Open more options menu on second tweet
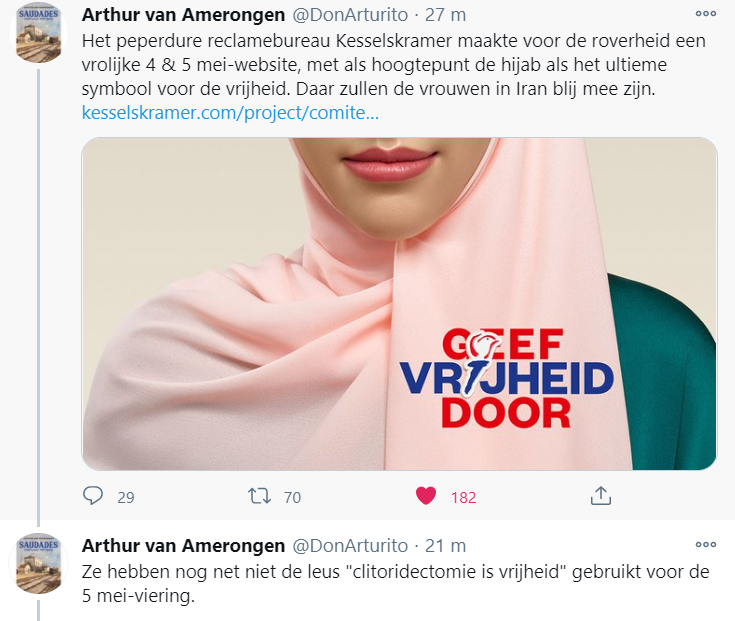This screenshot has width=735, height=621. click(705, 545)
